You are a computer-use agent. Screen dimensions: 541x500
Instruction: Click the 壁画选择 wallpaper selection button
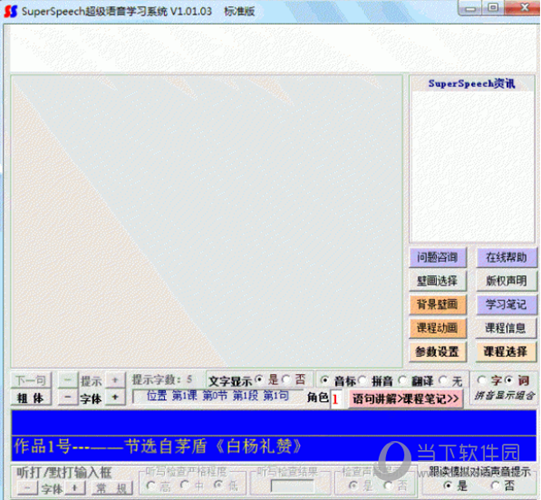pyautogui.click(x=438, y=281)
